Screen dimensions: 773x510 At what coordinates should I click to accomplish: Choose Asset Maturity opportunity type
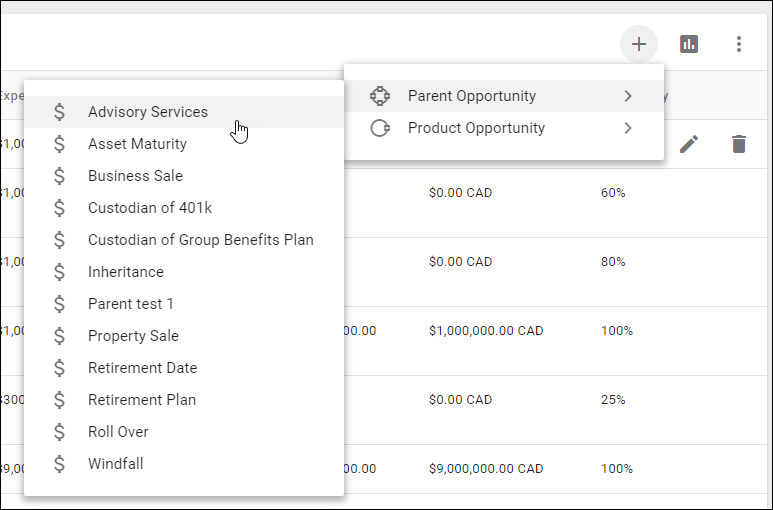137,144
